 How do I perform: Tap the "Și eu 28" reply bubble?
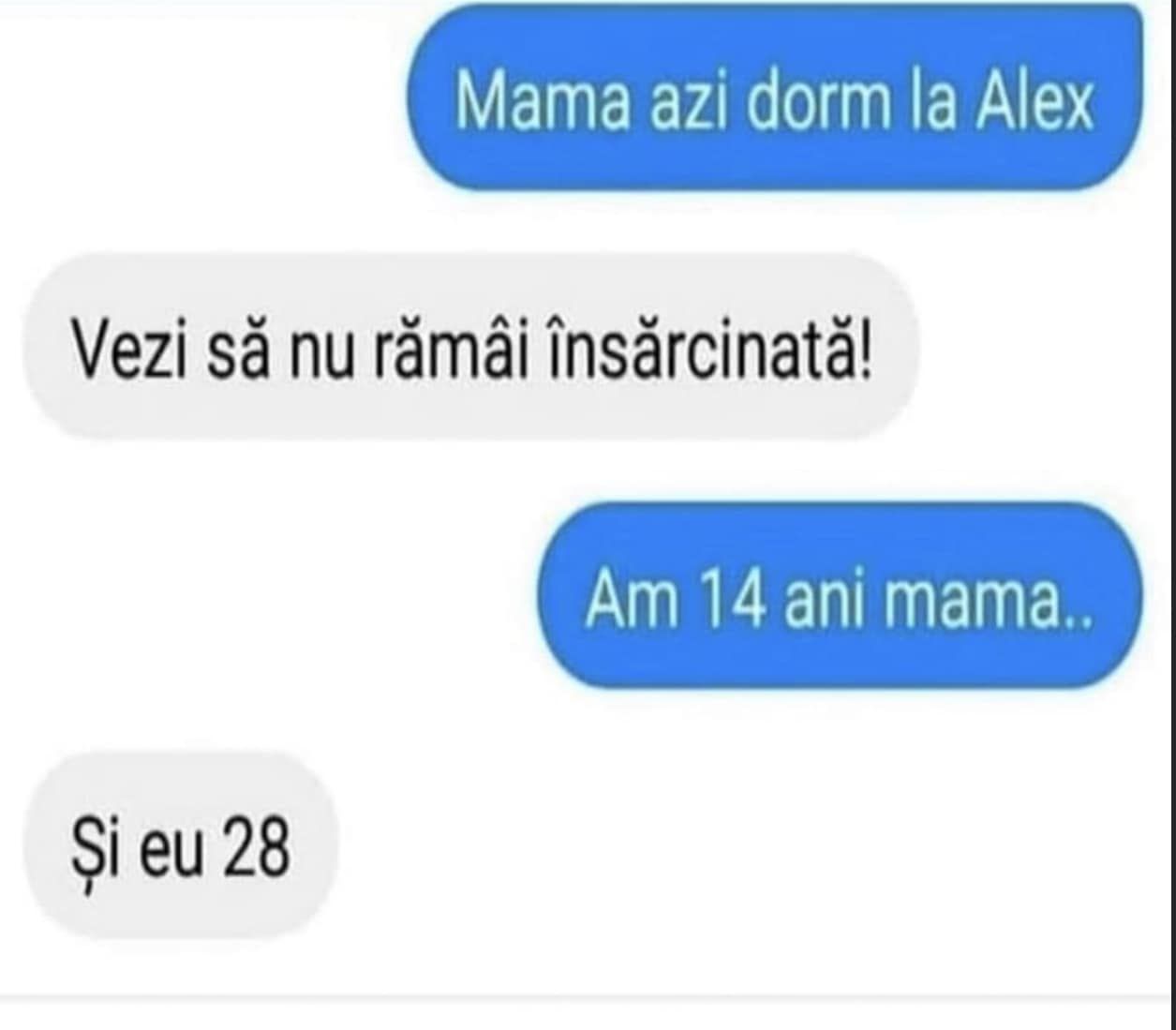coord(180,845)
